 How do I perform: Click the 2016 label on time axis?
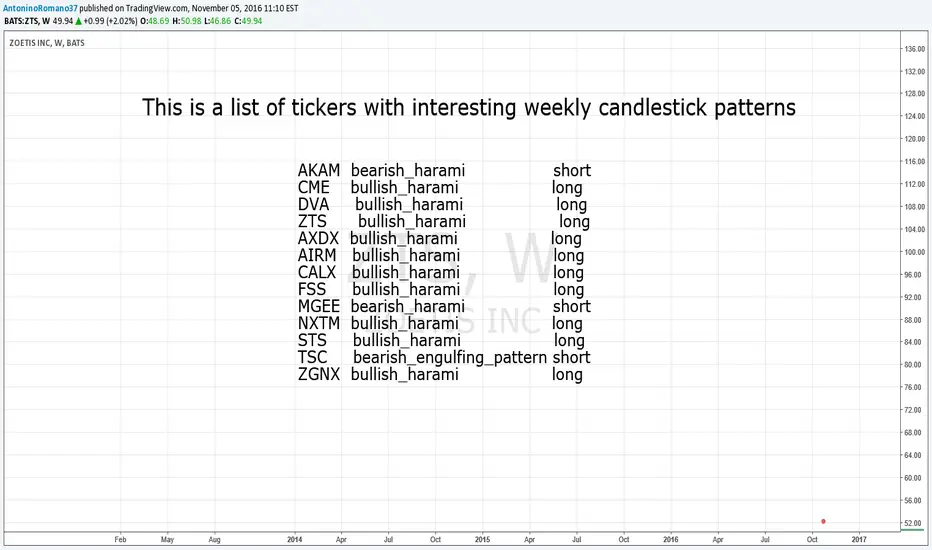tap(670, 539)
